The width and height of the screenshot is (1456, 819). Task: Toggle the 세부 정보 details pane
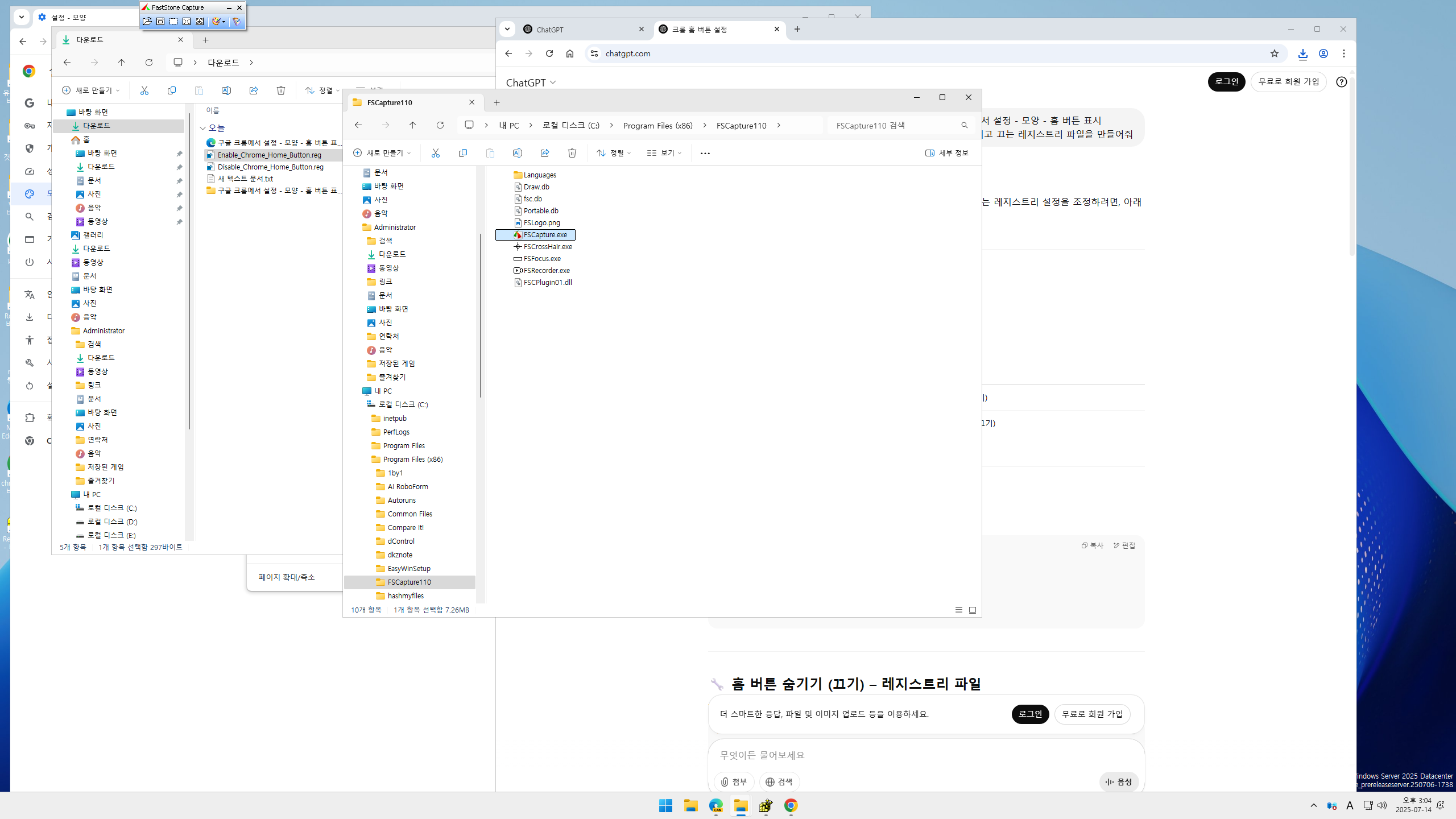click(x=946, y=153)
